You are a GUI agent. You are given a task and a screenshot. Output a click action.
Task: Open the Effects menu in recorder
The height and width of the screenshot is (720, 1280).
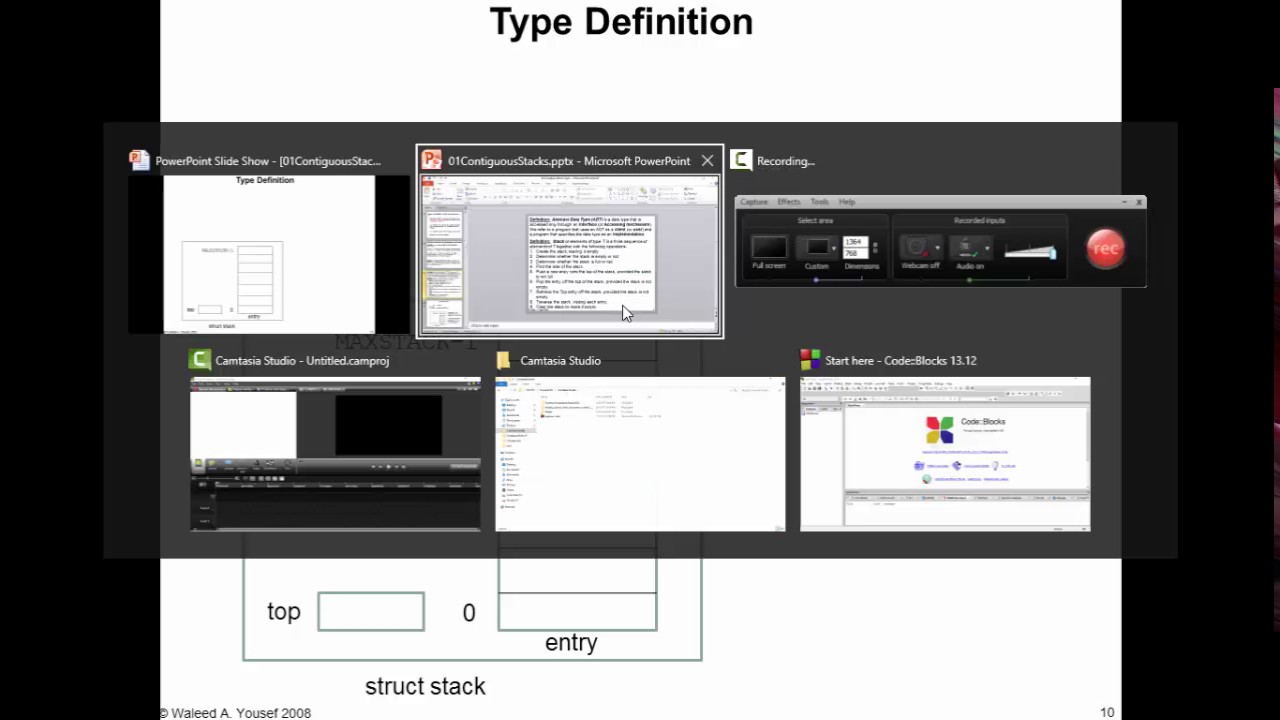pos(789,202)
